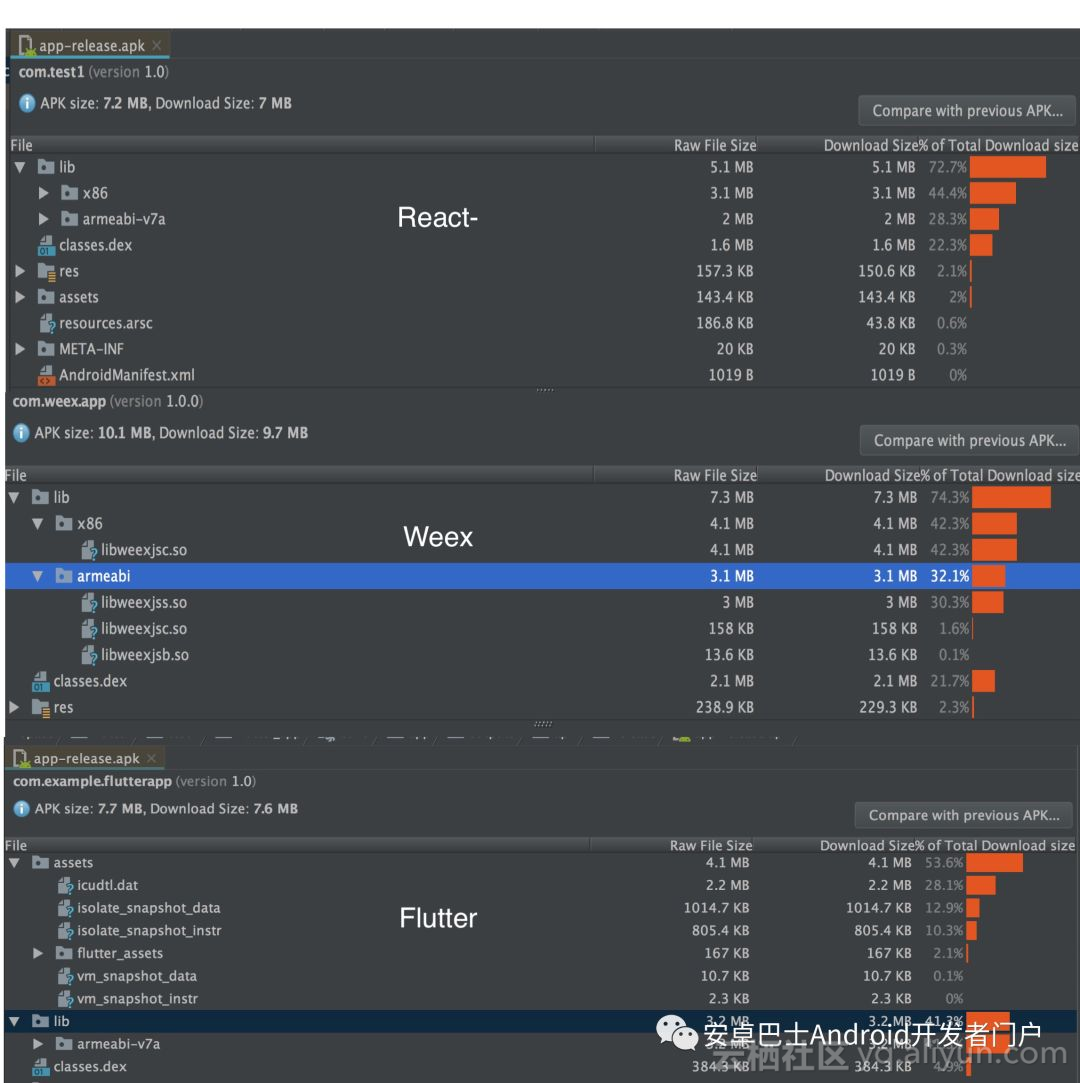Screen dimensions: 1080x1083
Task: Click the icudtl.dat file icon
Action: [x=66, y=885]
